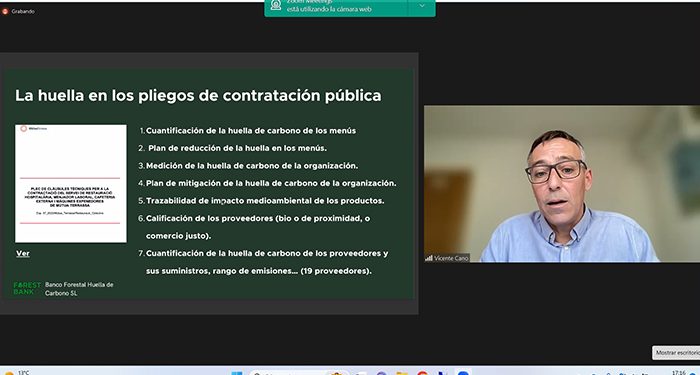Click 'Calificación de los proveedores' item
The width and height of the screenshot is (700, 375).
click(x=258, y=218)
